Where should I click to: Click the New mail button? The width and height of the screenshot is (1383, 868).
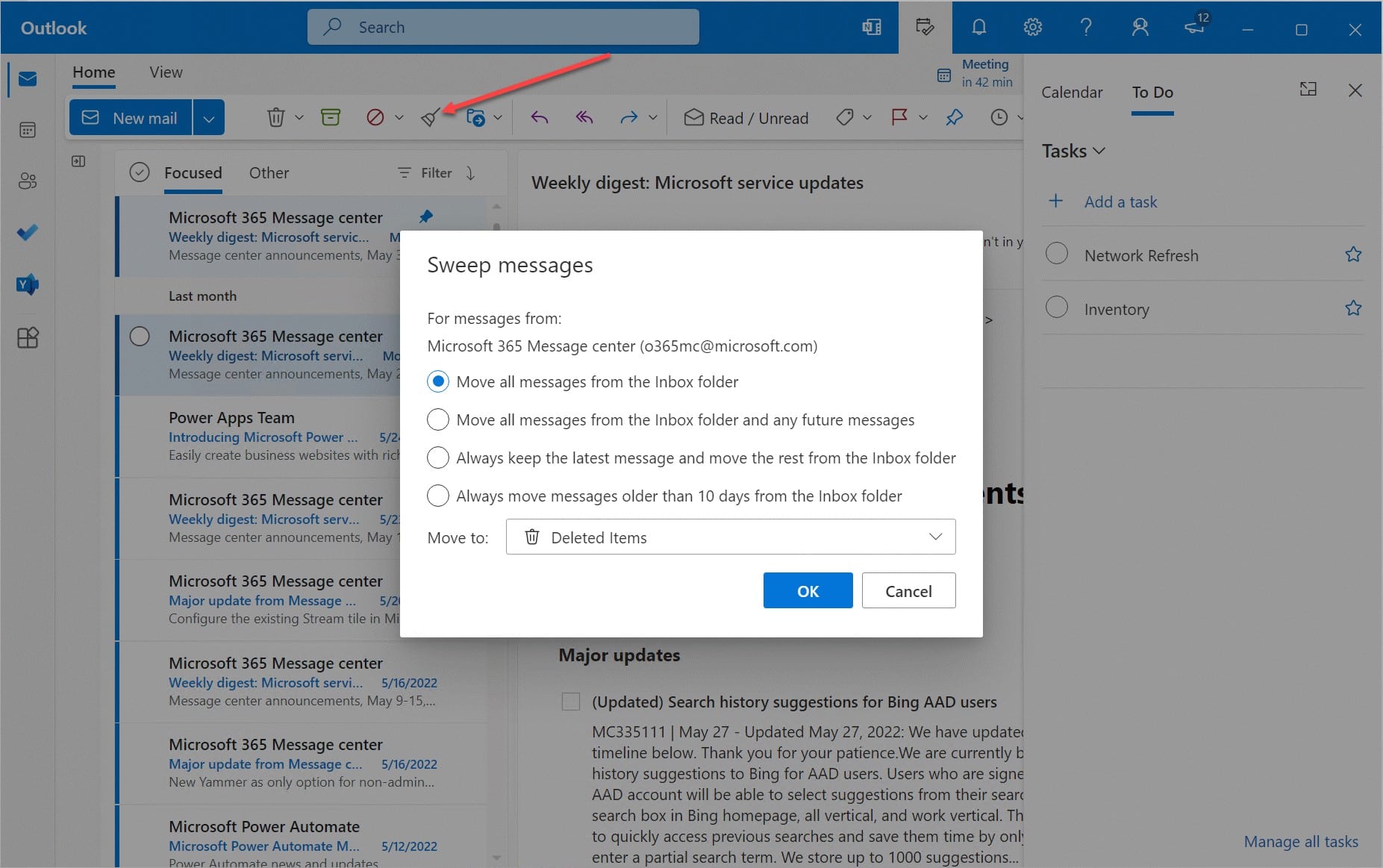coord(131,118)
